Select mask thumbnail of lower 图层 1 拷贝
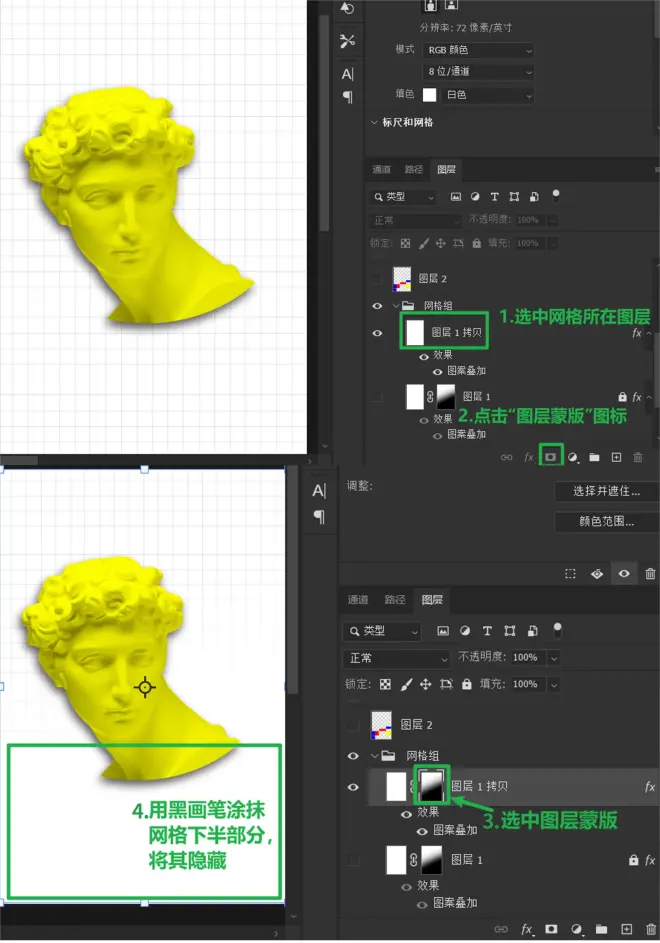Viewport: 660px width, 943px height. click(x=431, y=786)
